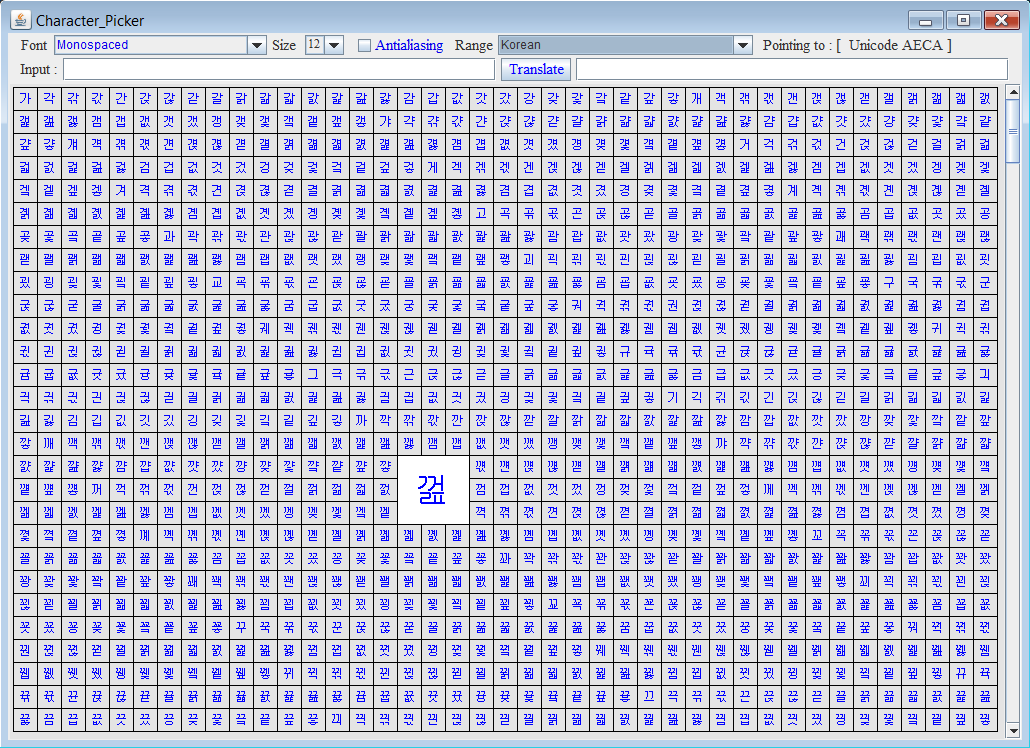The height and width of the screenshot is (748, 1030).
Task: Click the Input text field
Action: click(x=279, y=69)
